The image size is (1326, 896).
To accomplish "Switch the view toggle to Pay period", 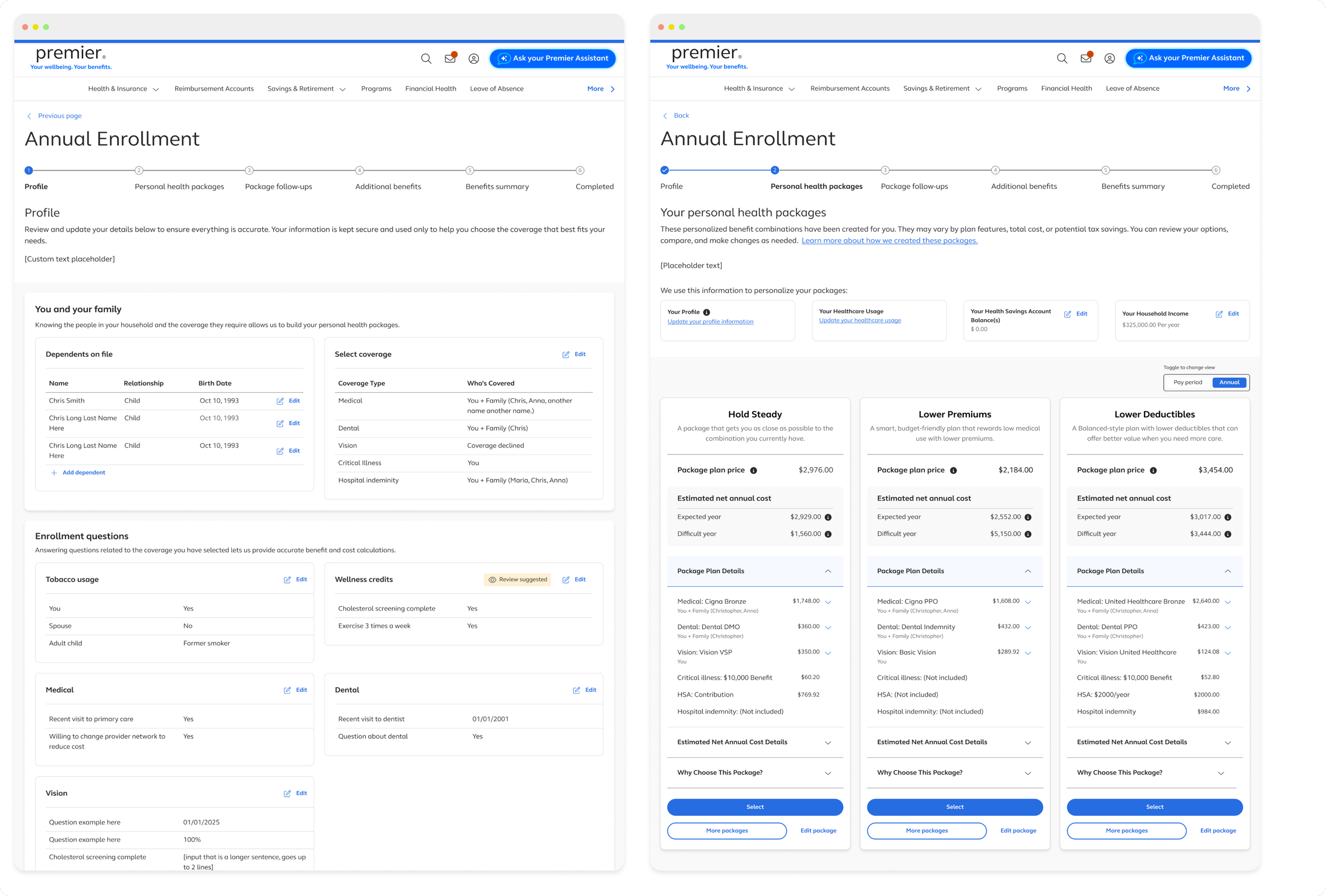I will [x=1188, y=383].
